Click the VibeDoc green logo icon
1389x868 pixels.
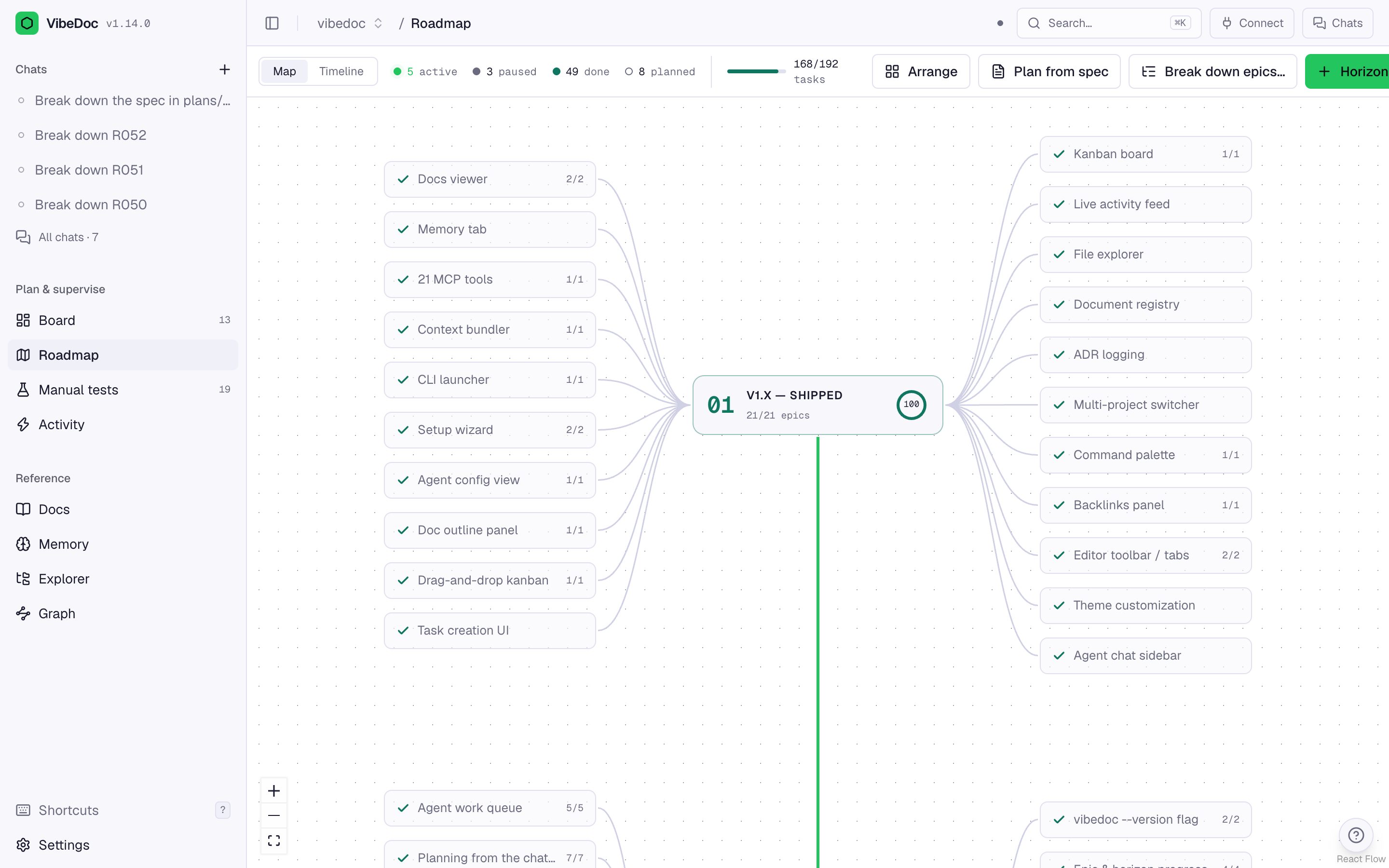(x=27, y=24)
